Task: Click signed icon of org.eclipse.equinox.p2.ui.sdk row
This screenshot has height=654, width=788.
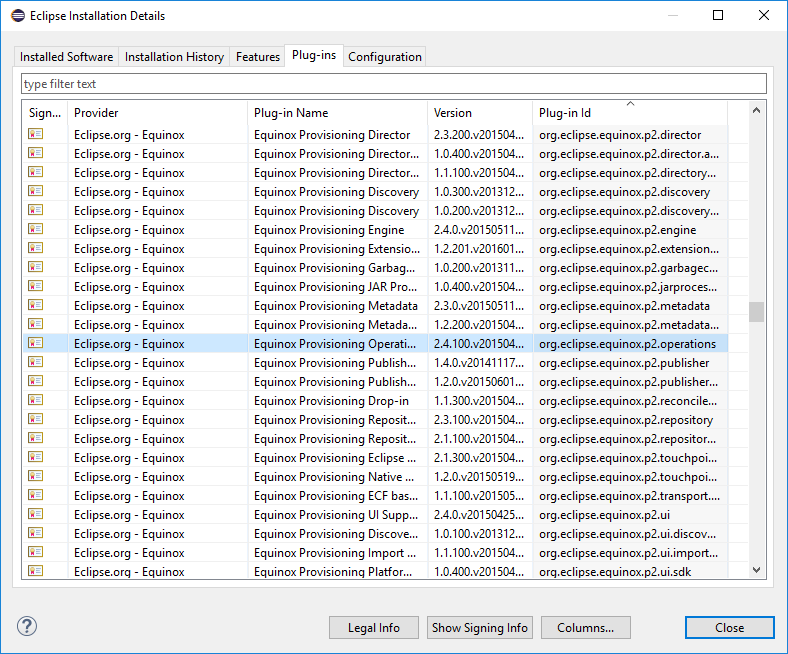Action: [x=36, y=571]
